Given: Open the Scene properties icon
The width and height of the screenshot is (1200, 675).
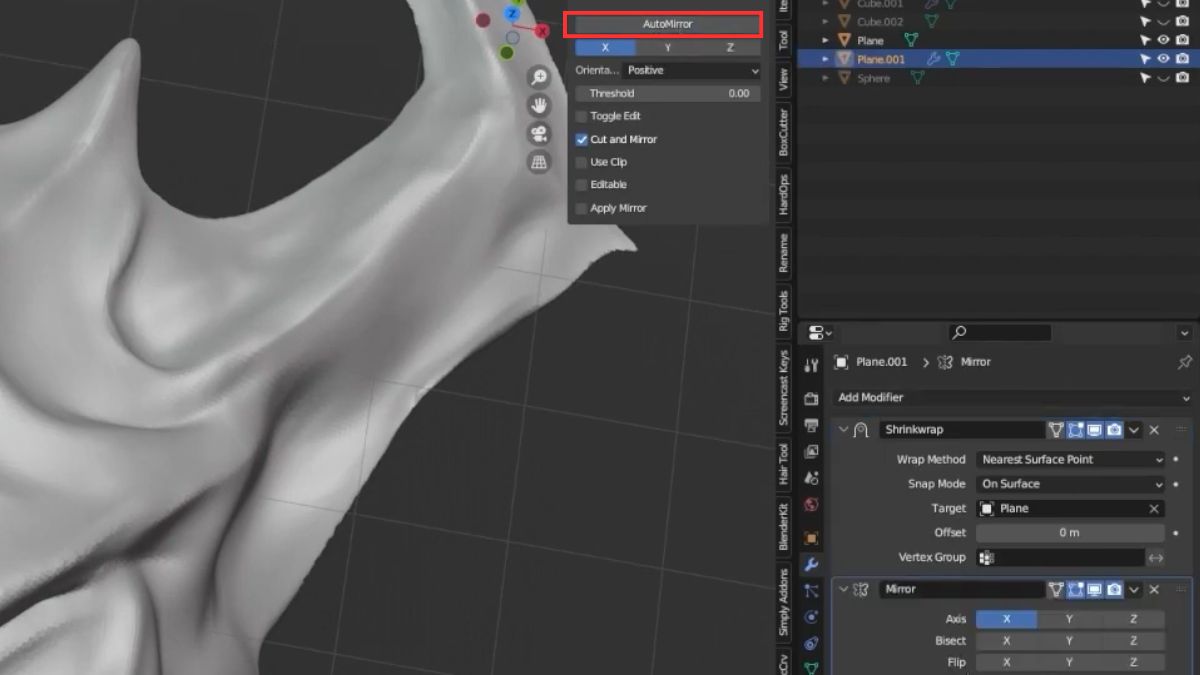Looking at the screenshot, I should coord(811,479).
